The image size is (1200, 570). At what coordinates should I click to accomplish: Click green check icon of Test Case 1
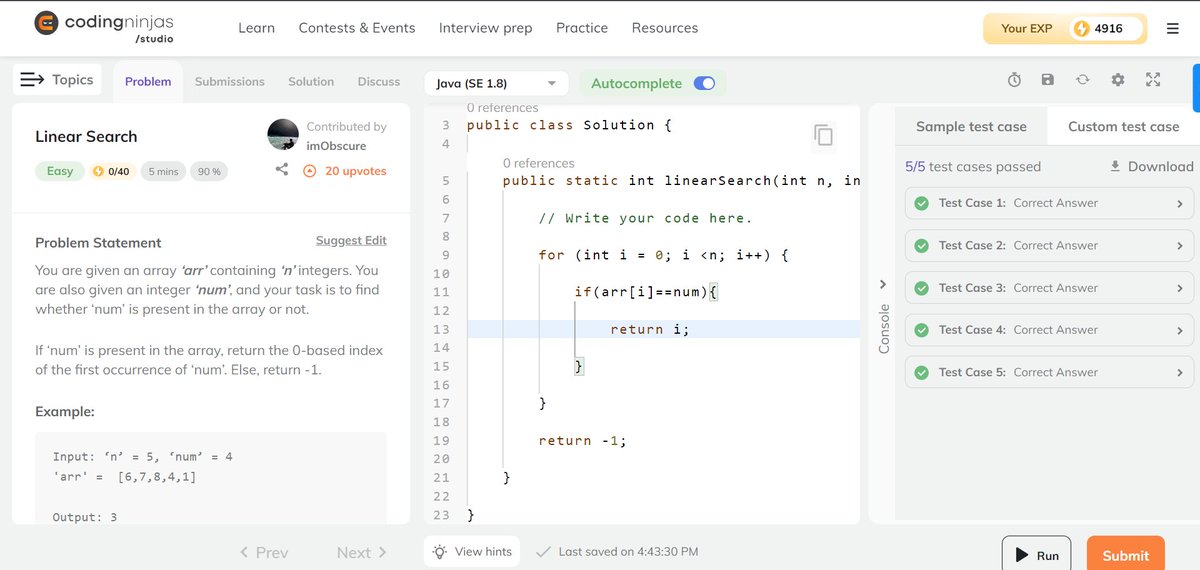coord(921,203)
